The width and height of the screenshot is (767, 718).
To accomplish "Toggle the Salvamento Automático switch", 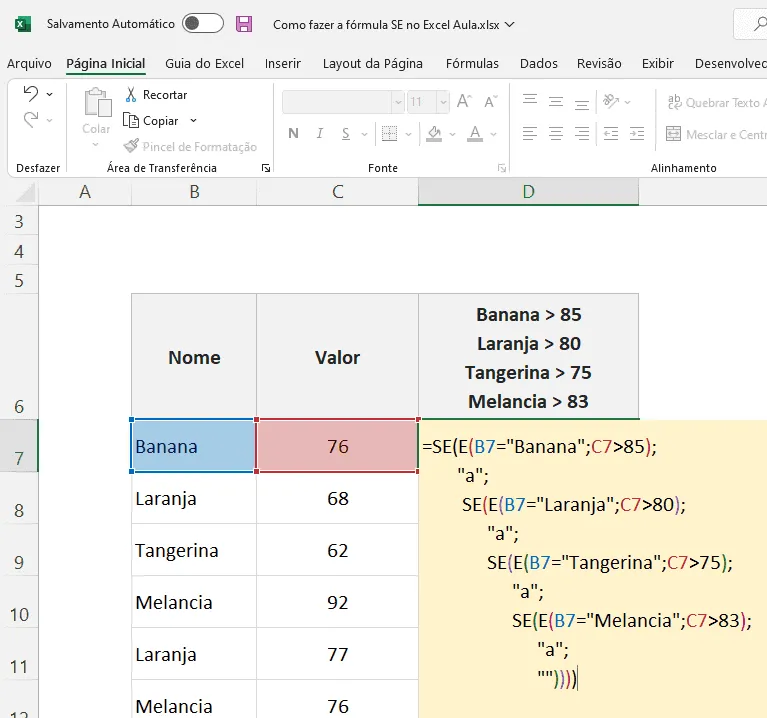I will pos(203,23).
